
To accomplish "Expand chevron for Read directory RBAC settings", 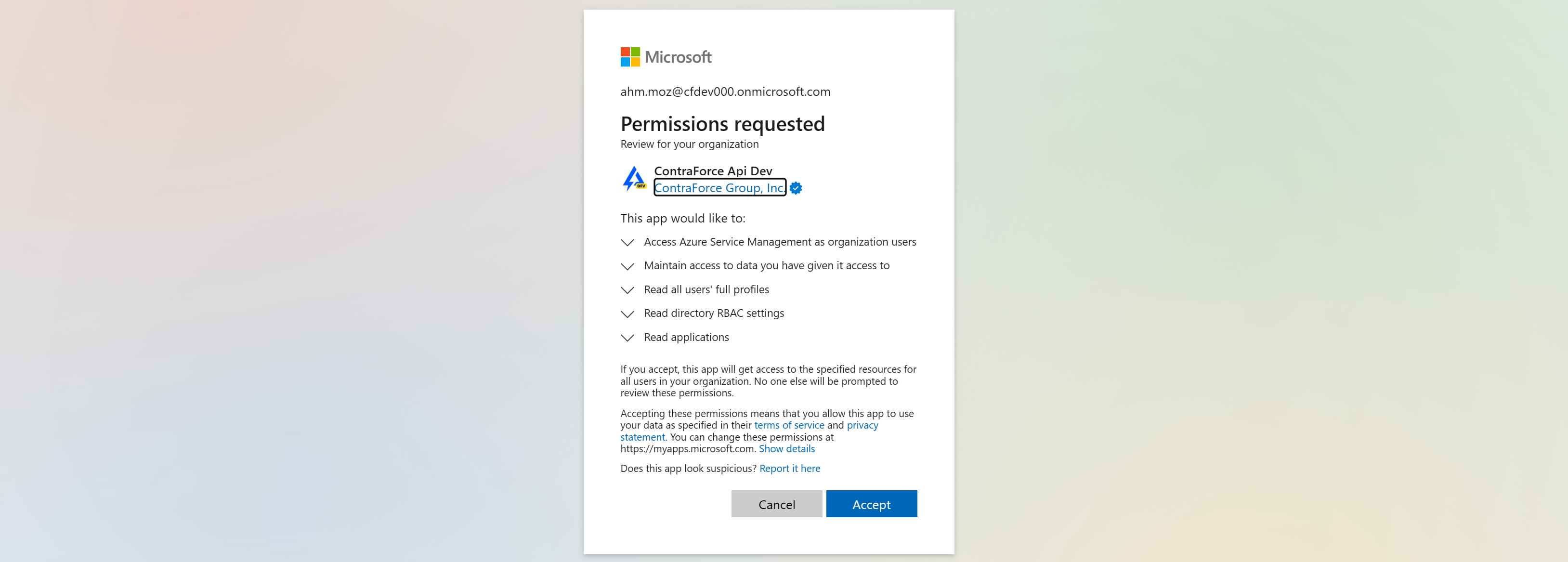I will point(627,314).
